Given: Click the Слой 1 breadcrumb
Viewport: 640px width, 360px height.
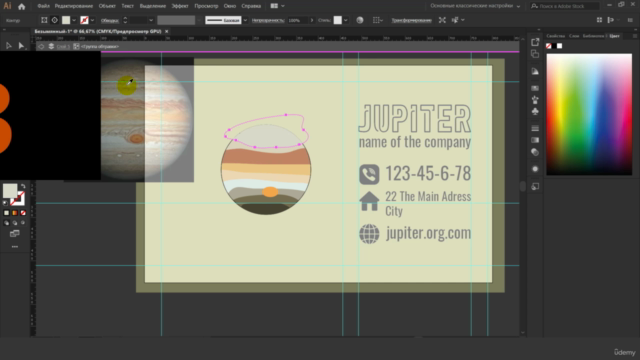Looking at the screenshot, I should (x=63, y=47).
